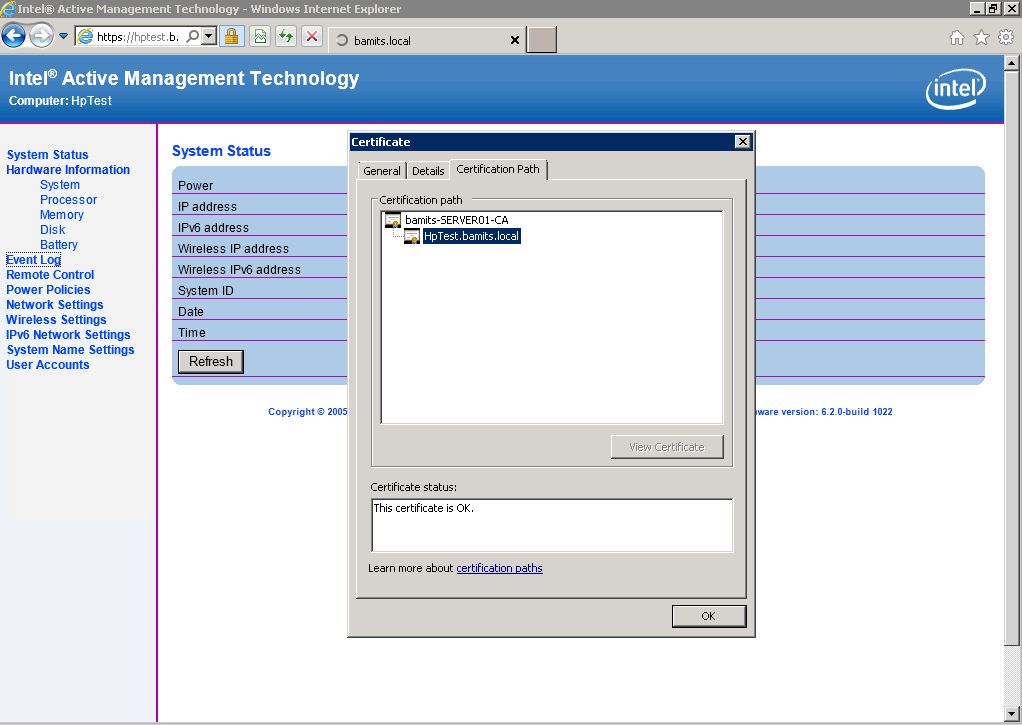Switch to the General tab
The image size is (1022, 725).
coord(381,170)
